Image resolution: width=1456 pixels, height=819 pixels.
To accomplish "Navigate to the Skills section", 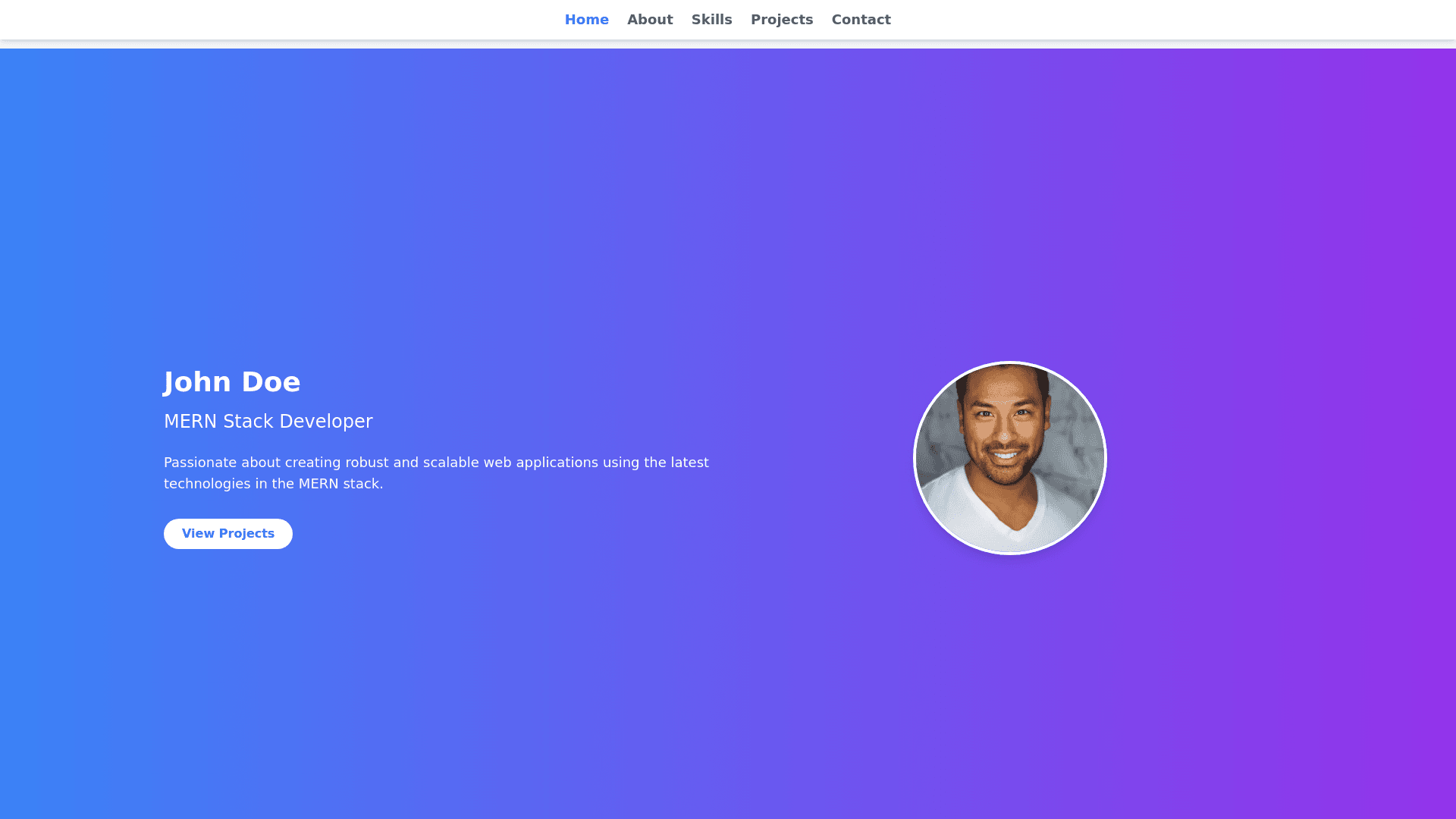I will tap(711, 20).
